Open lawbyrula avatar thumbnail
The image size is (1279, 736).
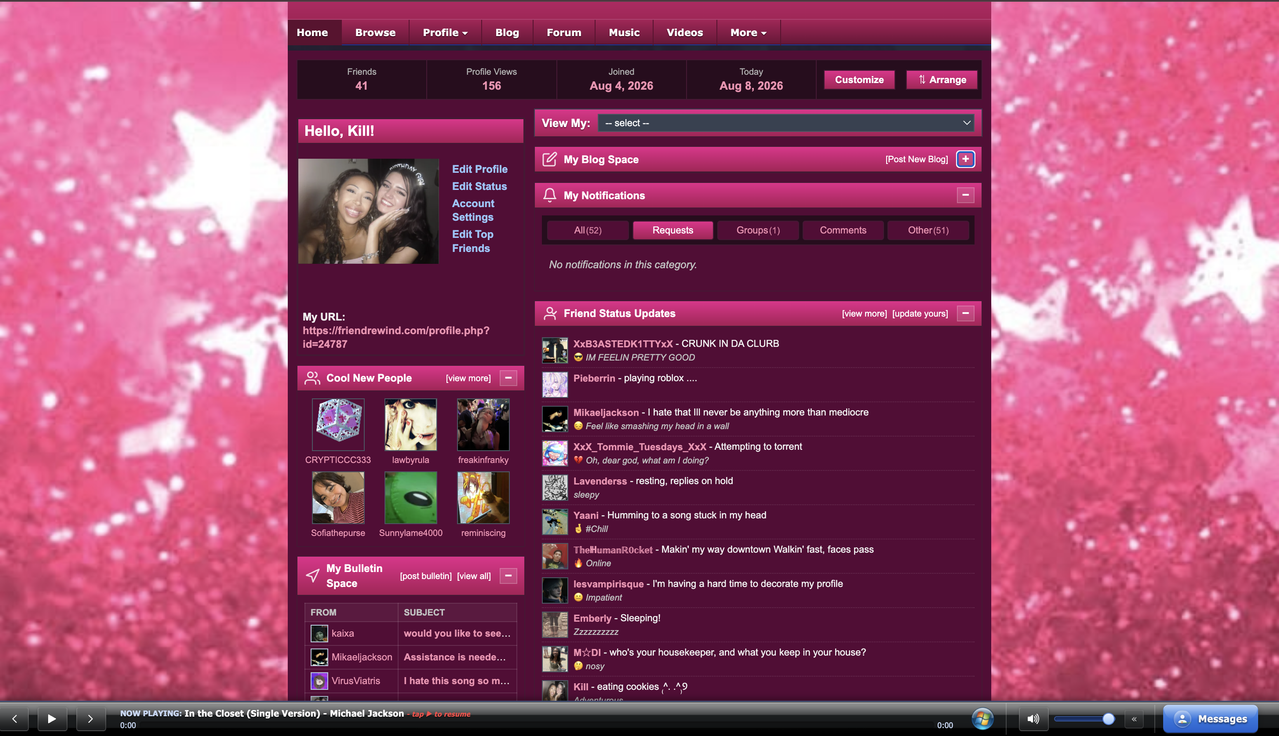[410, 425]
